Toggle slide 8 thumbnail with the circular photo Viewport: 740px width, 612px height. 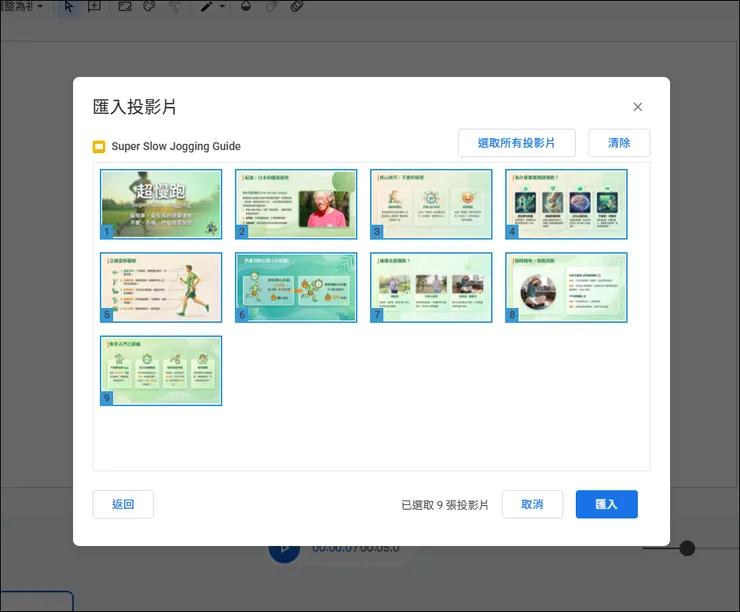click(566, 287)
